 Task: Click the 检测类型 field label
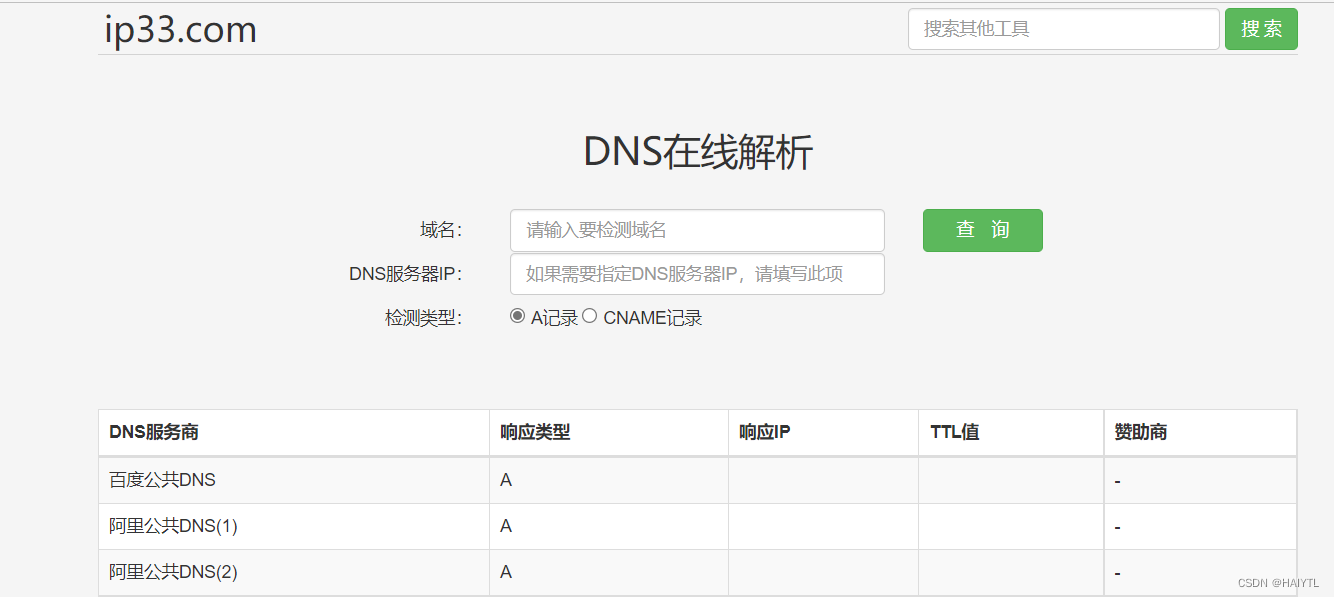point(424,318)
